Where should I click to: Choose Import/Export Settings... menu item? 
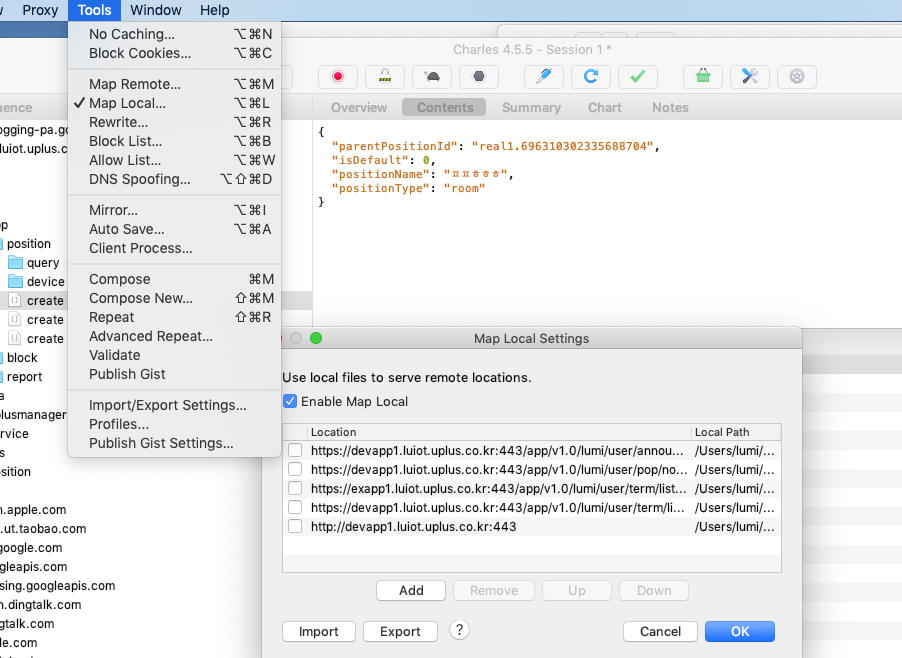(x=174, y=405)
